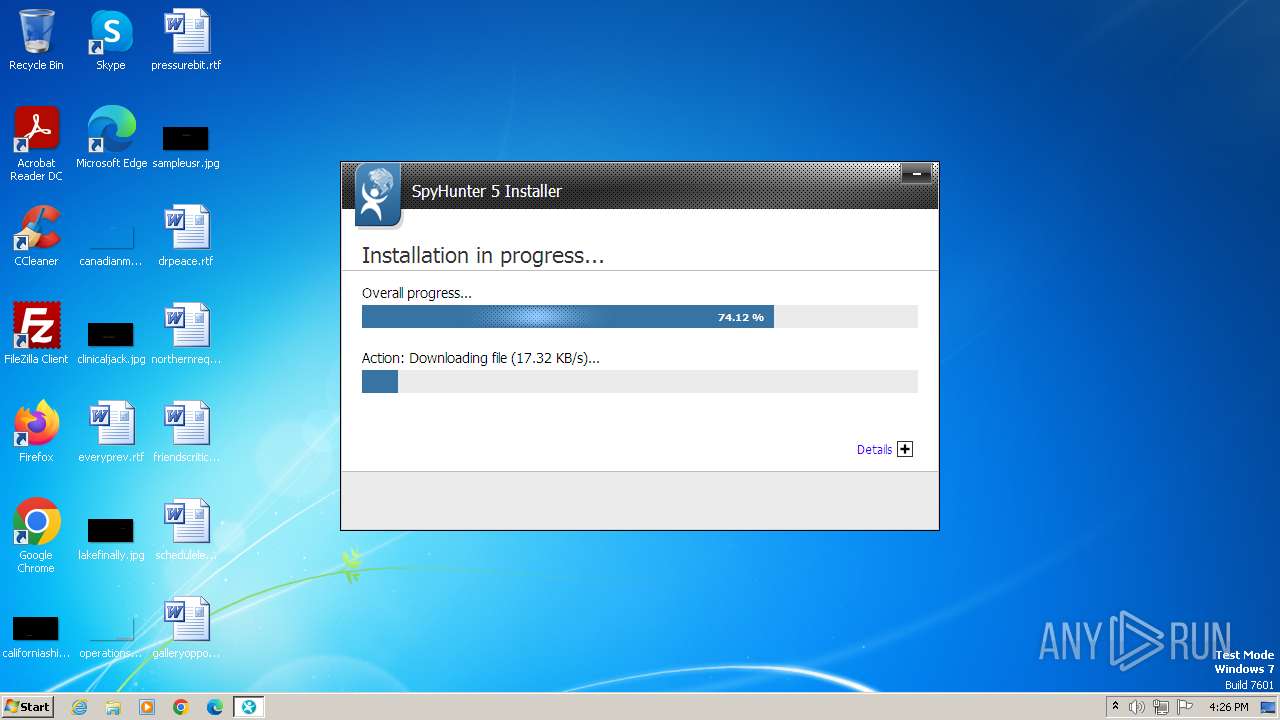
Task: Open the Details link in installer
Action: (874, 450)
